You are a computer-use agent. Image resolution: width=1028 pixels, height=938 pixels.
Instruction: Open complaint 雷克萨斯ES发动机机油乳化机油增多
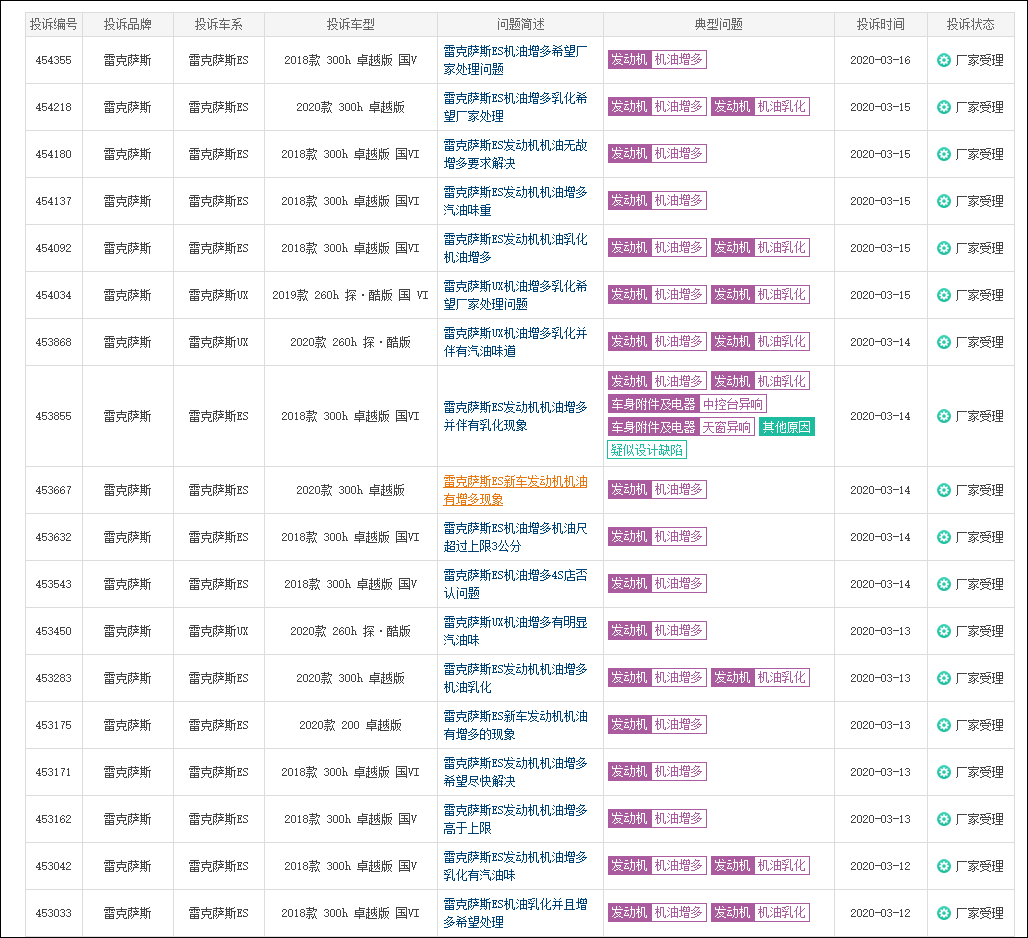(x=515, y=248)
